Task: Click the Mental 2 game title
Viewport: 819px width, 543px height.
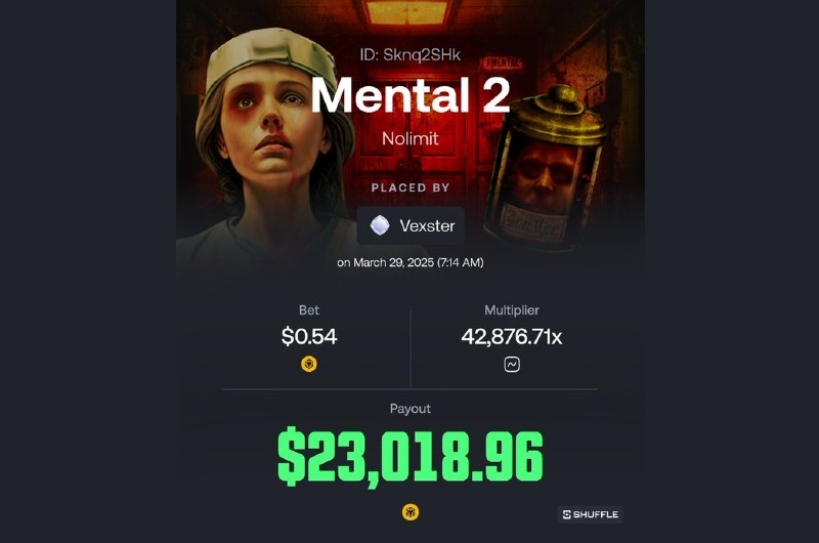Action: point(410,96)
